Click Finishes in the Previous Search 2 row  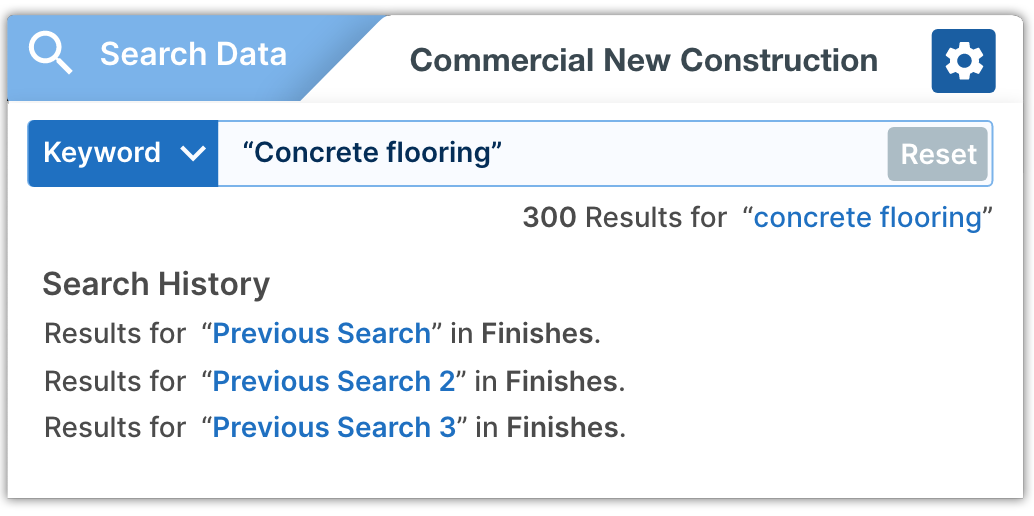(x=561, y=381)
